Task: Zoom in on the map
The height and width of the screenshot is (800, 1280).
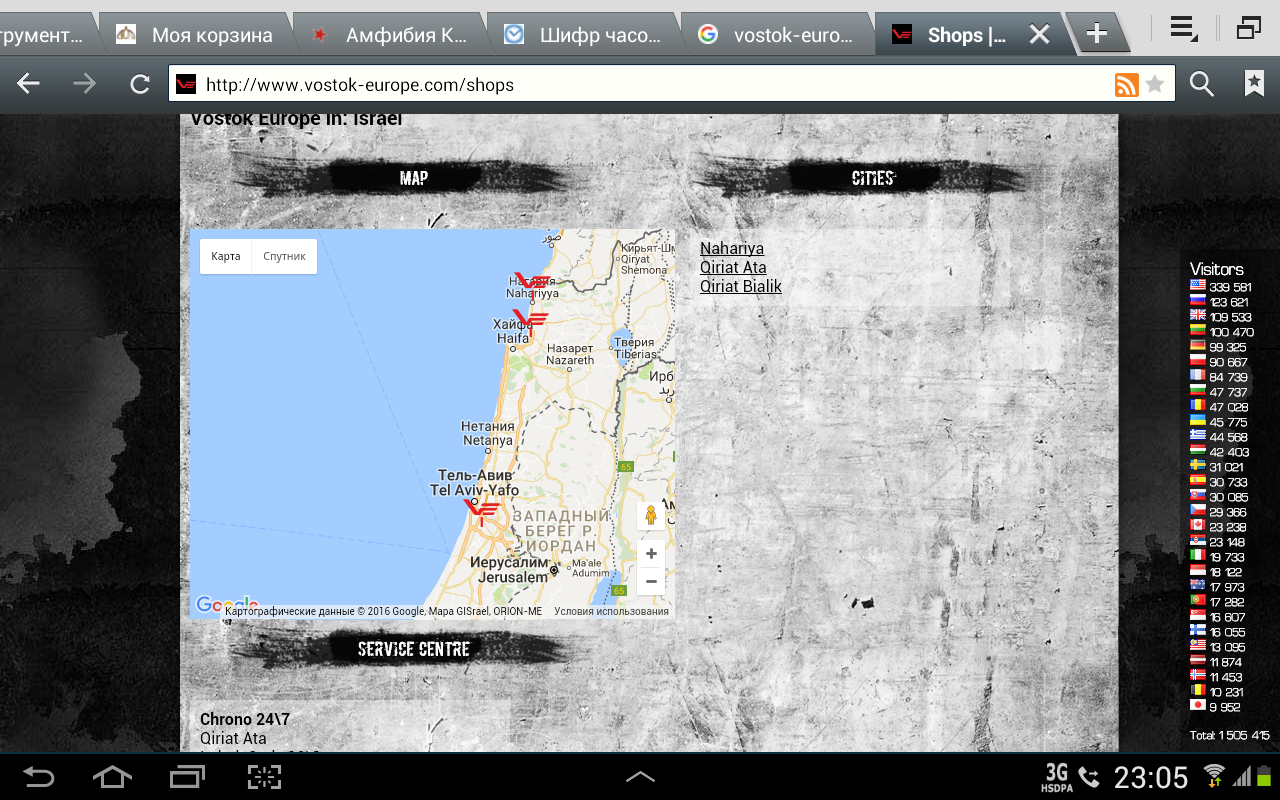Action: tap(651, 554)
